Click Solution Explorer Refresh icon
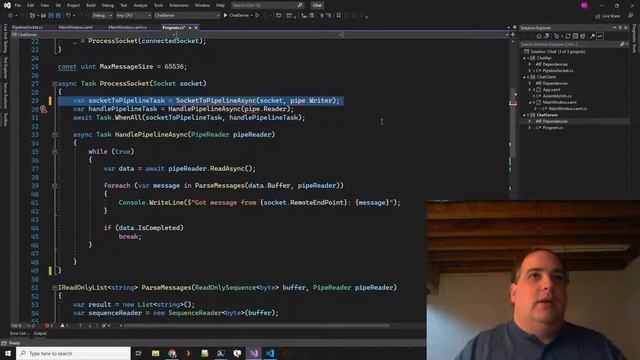The width and height of the screenshot is (640, 360). pyautogui.click(x=568, y=36)
